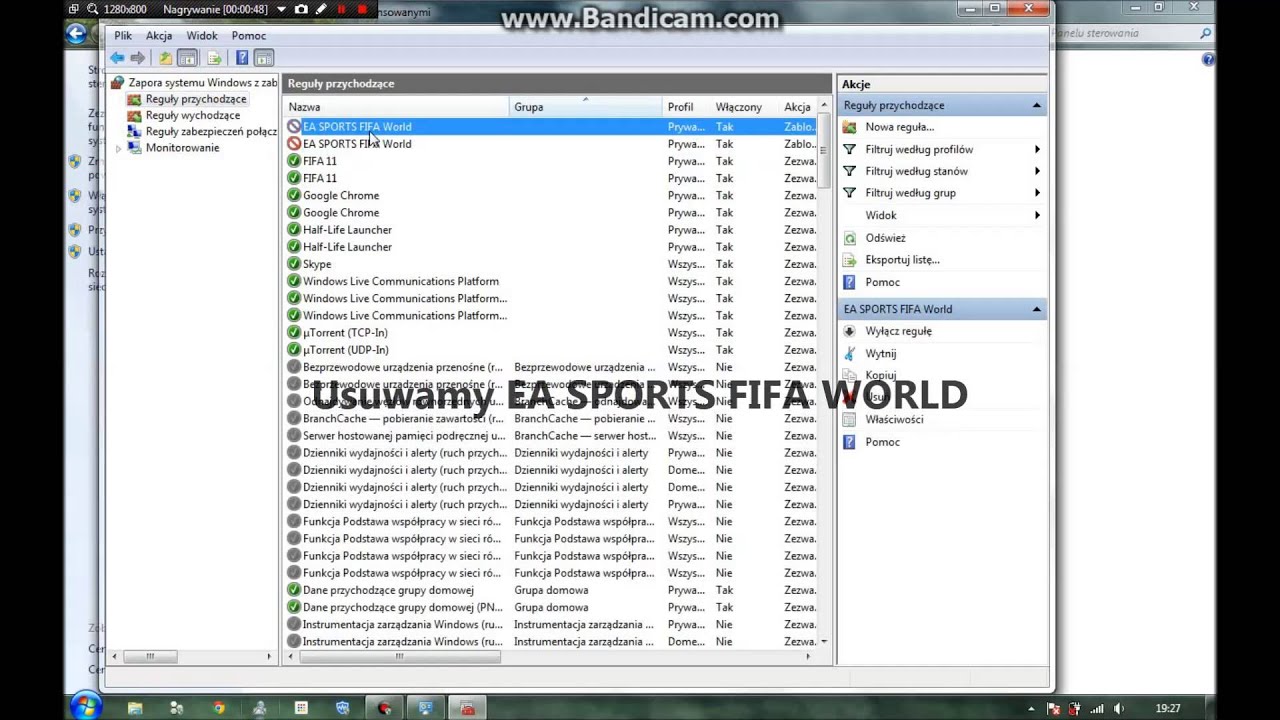The height and width of the screenshot is (720, 1280).
Task: Select the second EA SPORTS FIFA World rule row
Action: click(551, 144)
